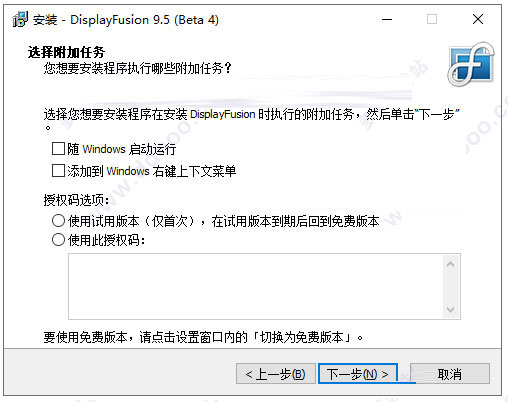Click the 您想要安装程序执行哪些附加任务 subtitle
The image size is (508, 402).
point(138,68)
